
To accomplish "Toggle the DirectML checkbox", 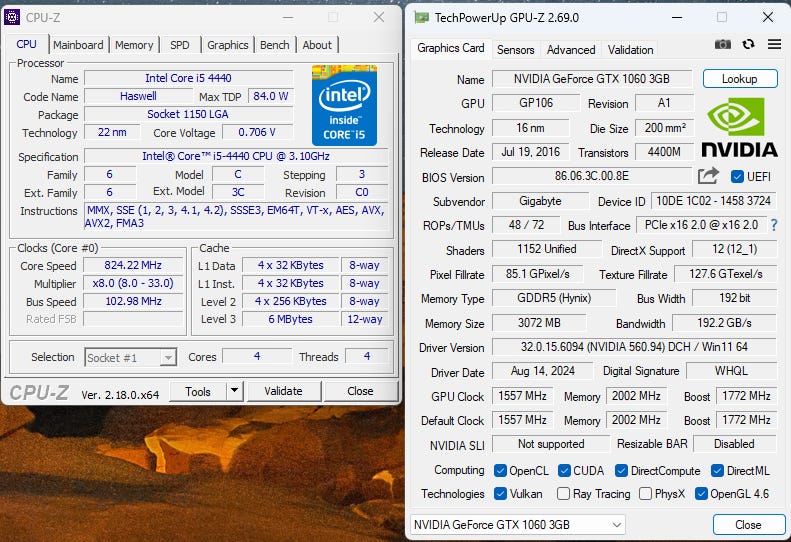I will 717,471.
